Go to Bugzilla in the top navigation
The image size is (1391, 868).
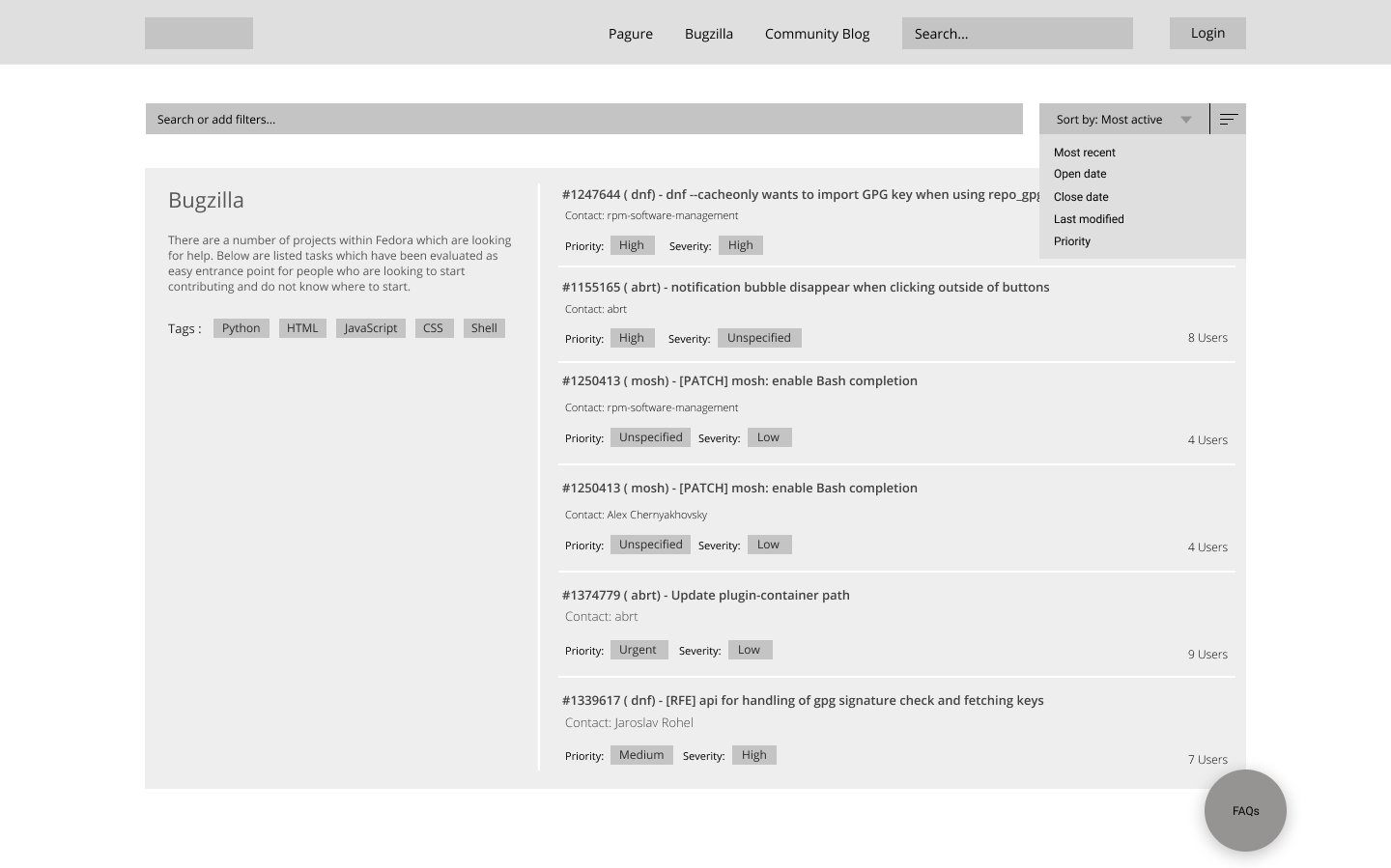709,34
